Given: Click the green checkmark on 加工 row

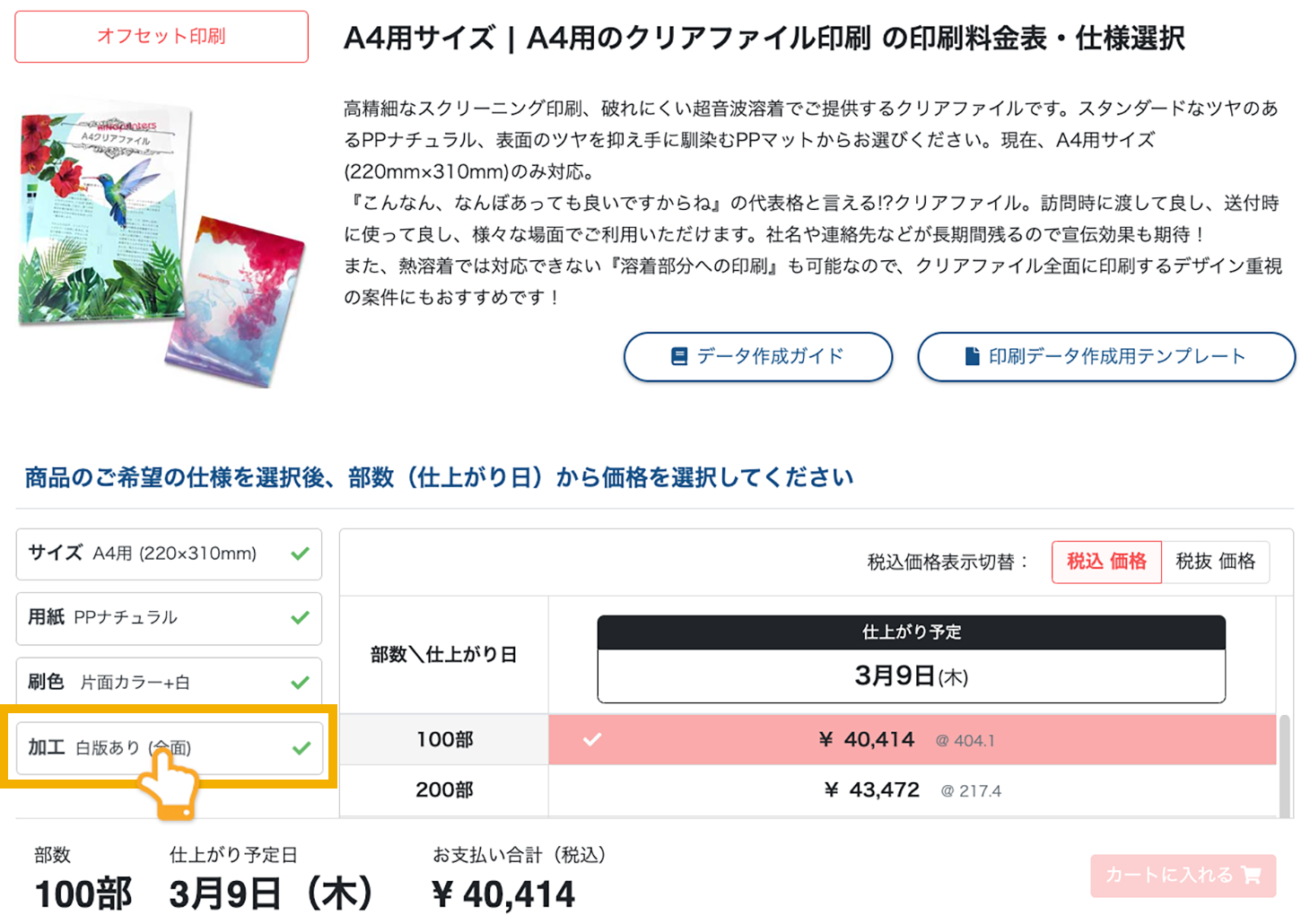Looking at the screenshot, I should (301, 747).
